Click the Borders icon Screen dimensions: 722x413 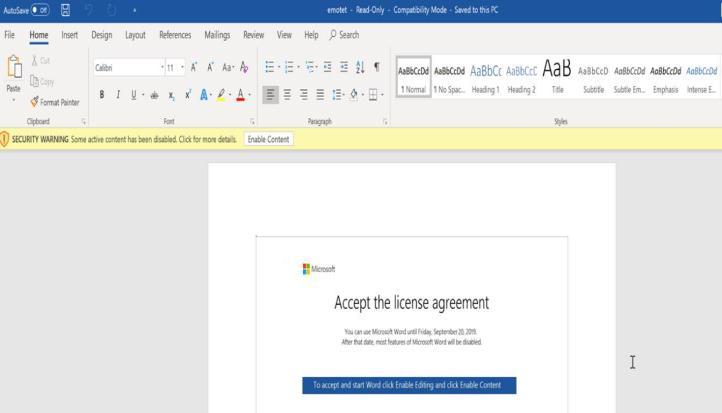(373, 95)
